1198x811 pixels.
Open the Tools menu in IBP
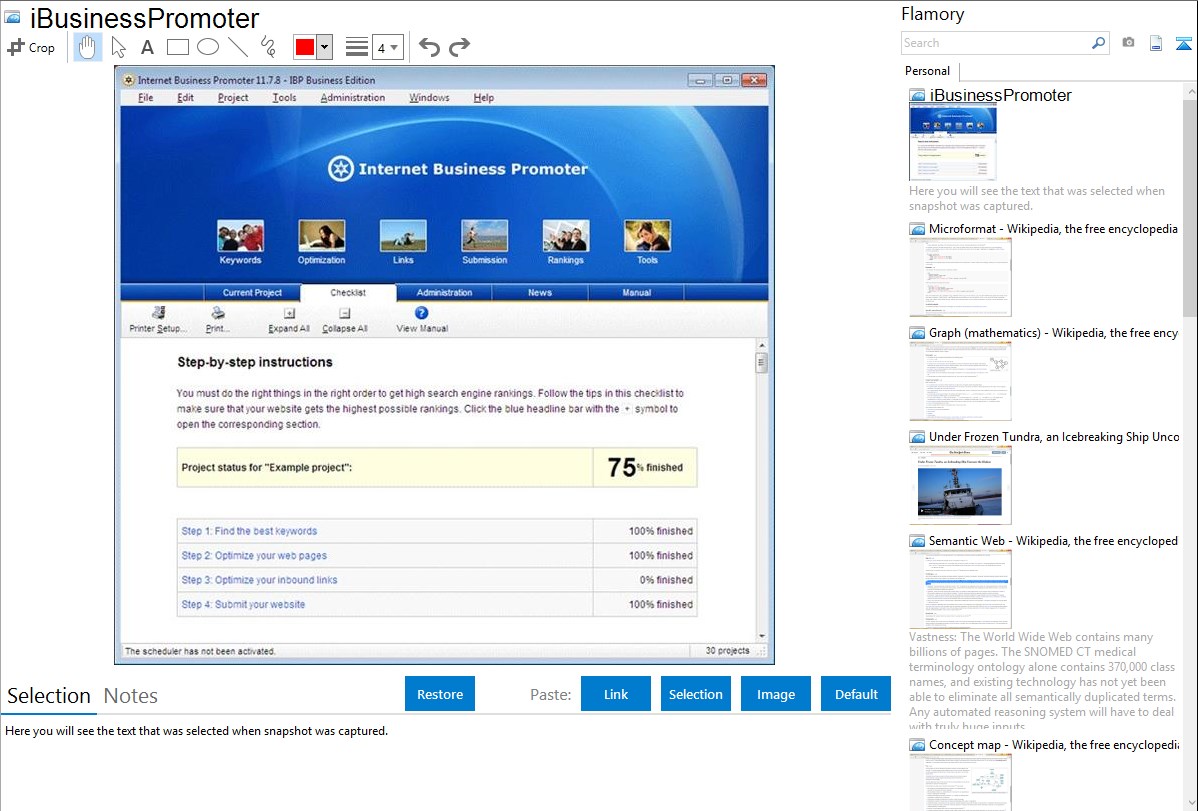[284, 98]
